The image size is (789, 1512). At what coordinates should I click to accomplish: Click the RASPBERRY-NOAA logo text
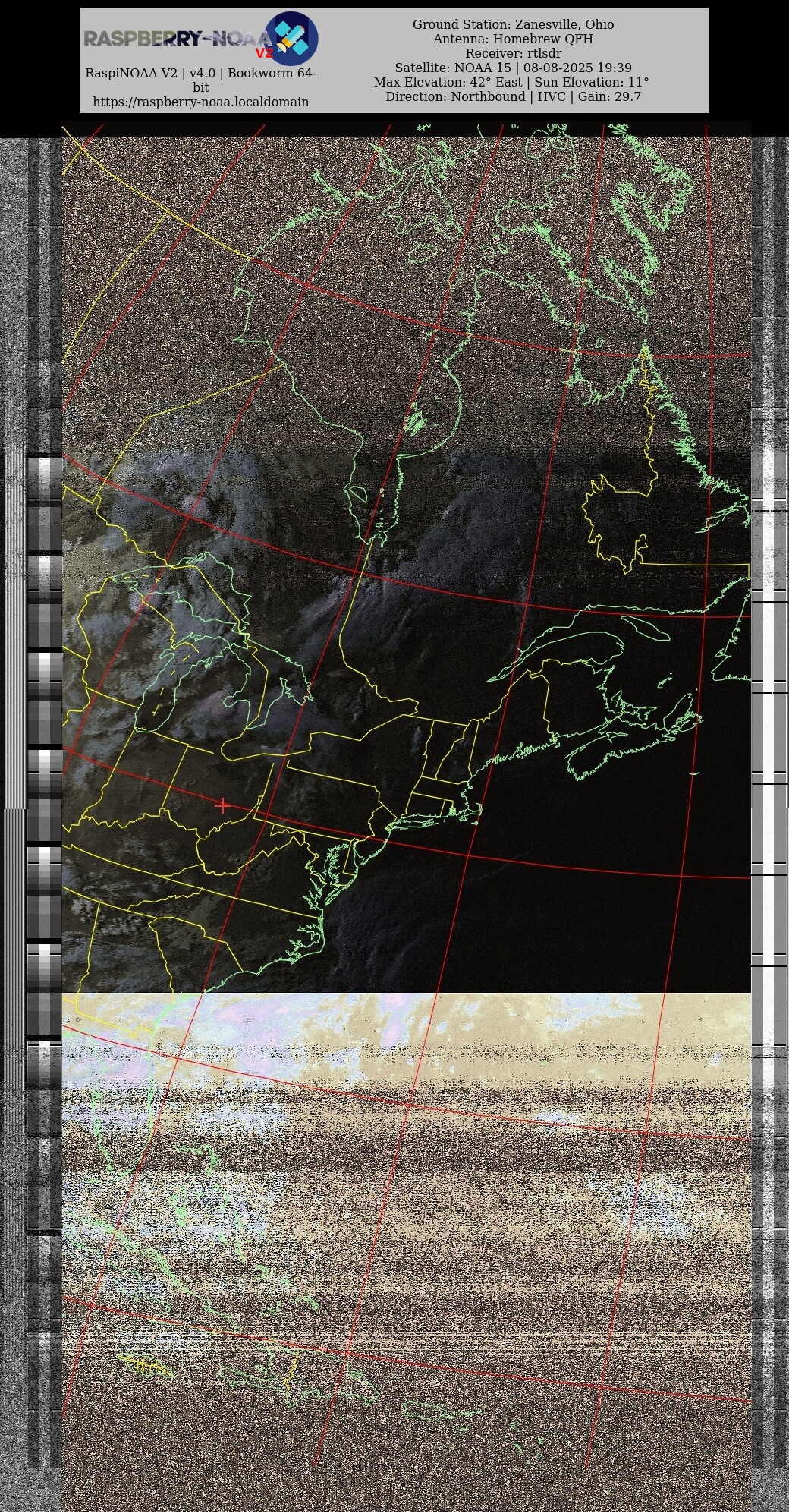[174, 39]
